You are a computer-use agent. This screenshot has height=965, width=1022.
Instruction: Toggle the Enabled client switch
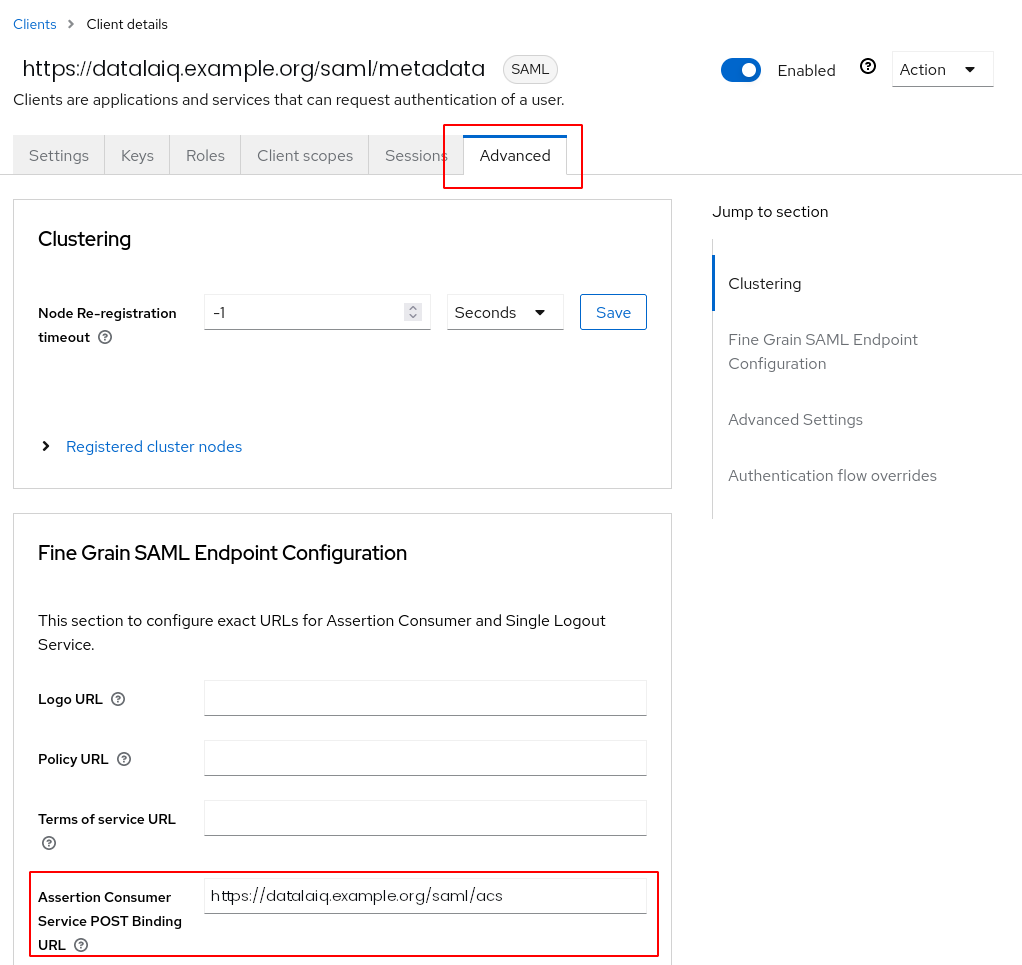tap(740, 70)
